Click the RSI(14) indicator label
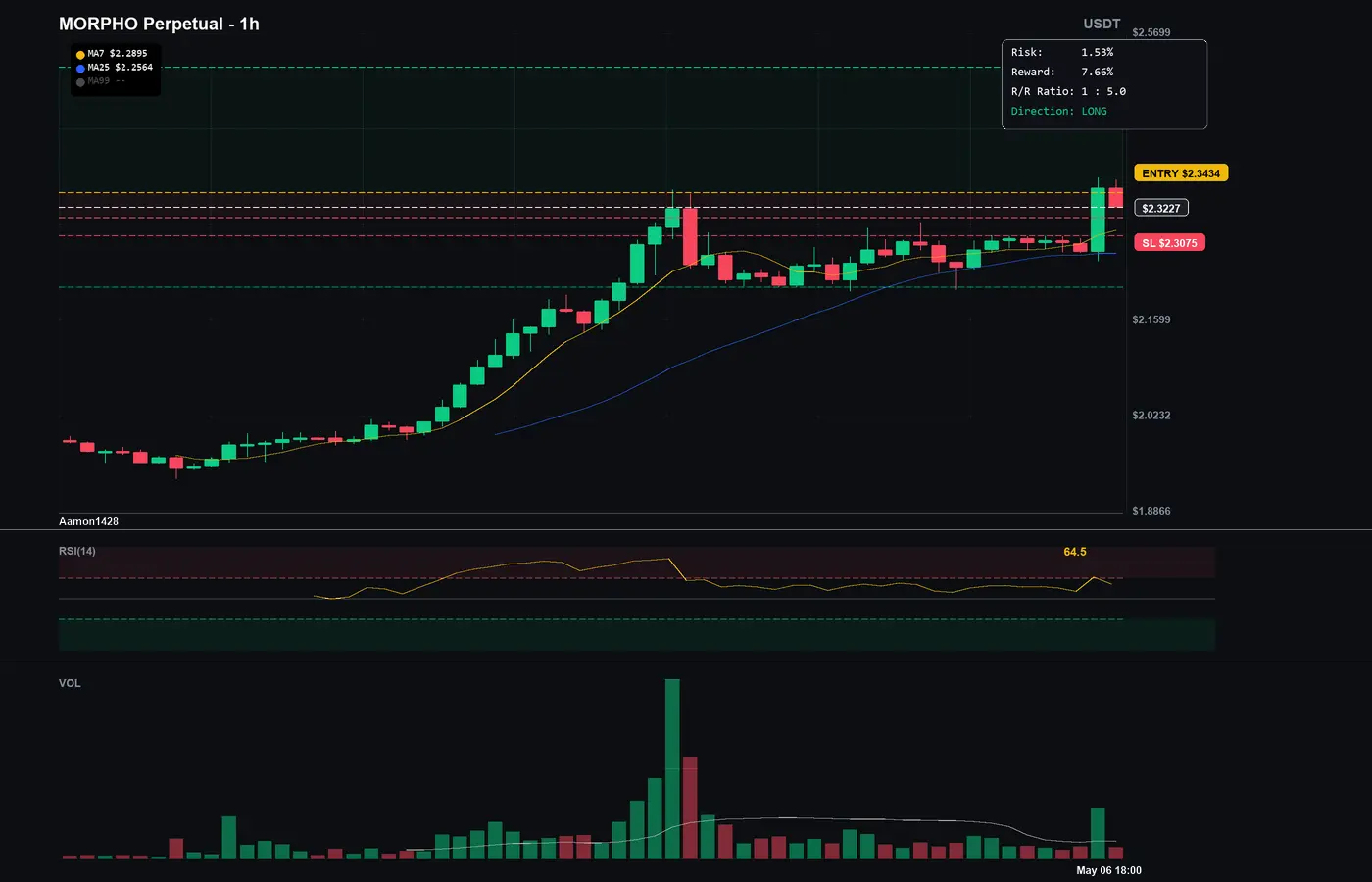This screenshot has width=1372, height=882. click(77, 551)
